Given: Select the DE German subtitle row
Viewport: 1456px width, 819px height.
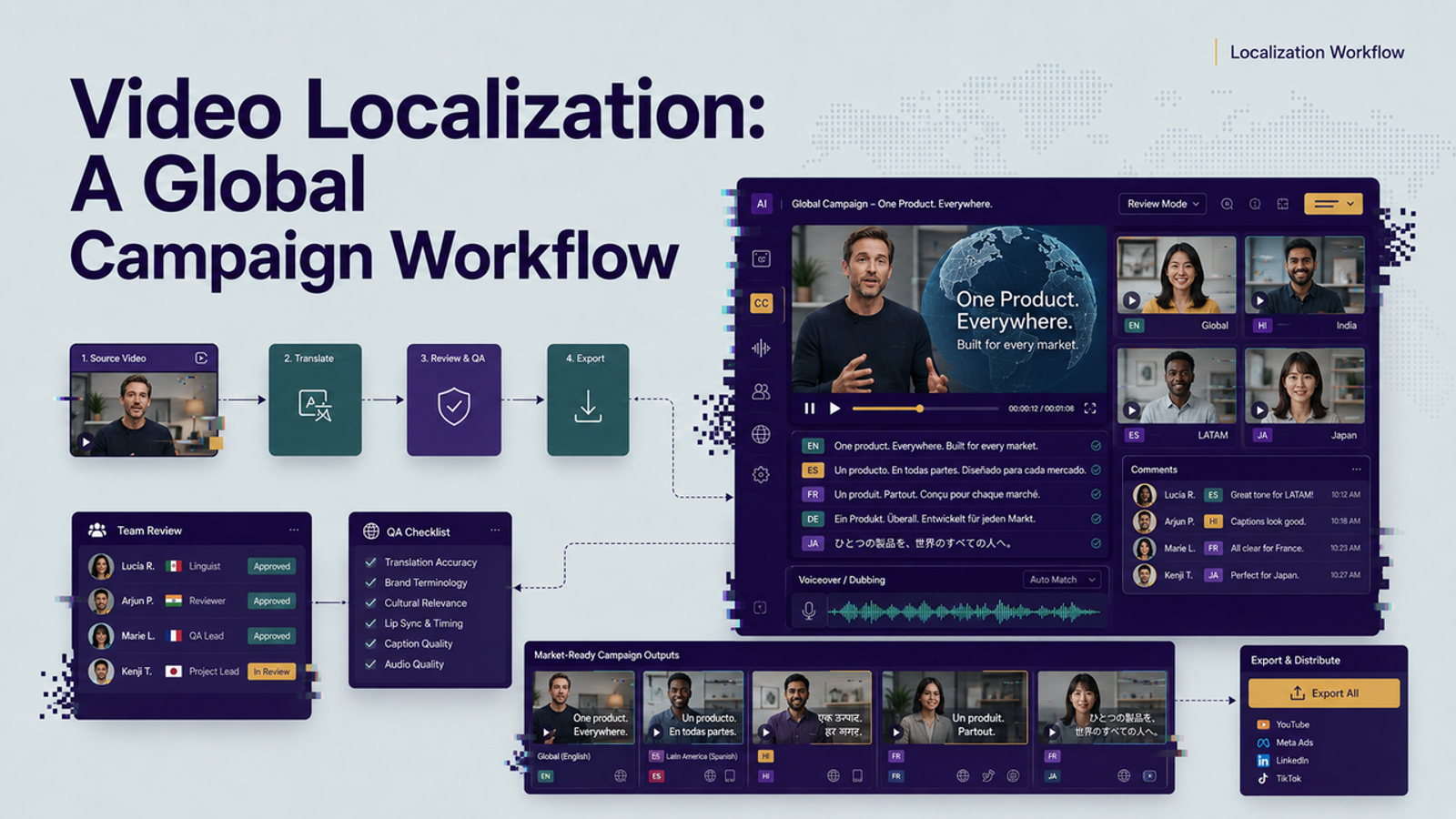Looking at the screenshot, I should click(951, 519).
